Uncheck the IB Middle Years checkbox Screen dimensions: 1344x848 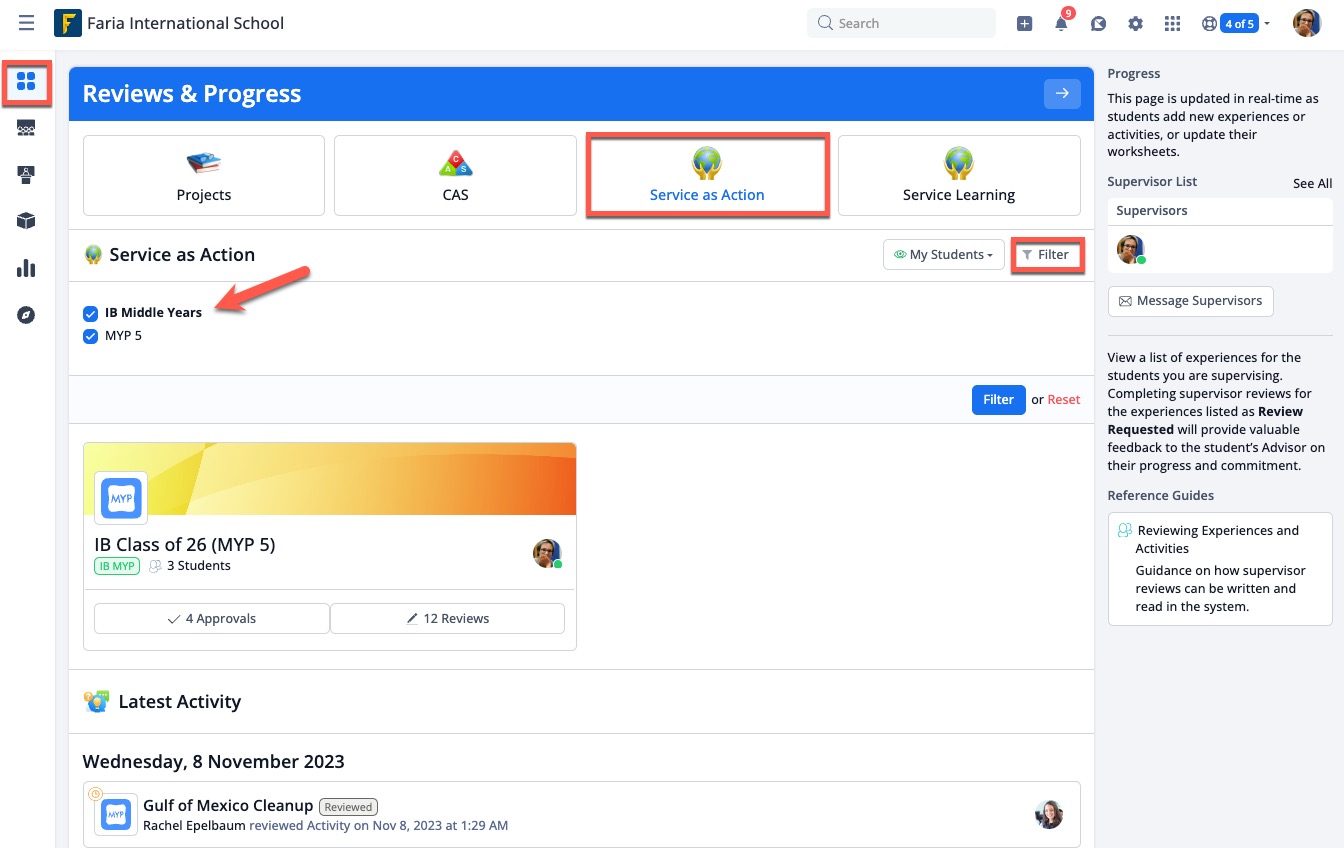[x=91, y=313]
